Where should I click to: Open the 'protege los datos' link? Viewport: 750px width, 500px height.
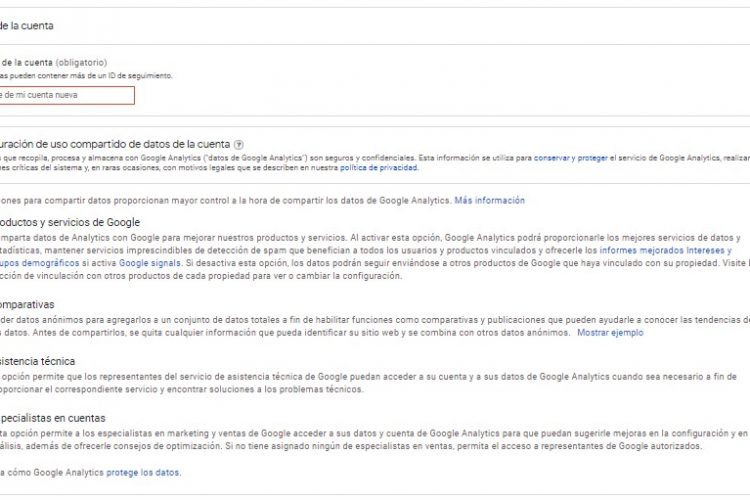click(143, 473)
